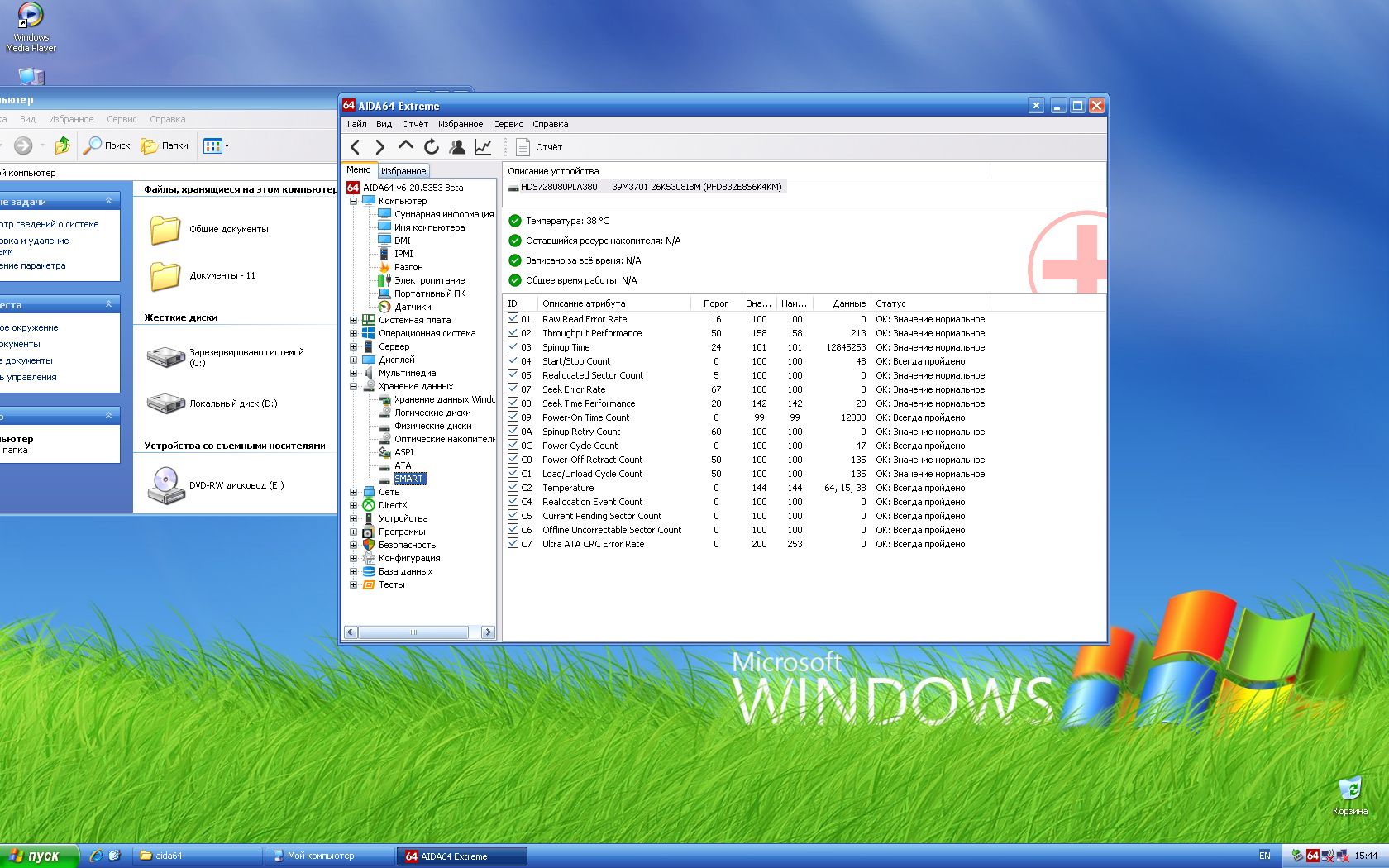
Task: Expand the Системная плата node
Action: click(x=353, y=320)
